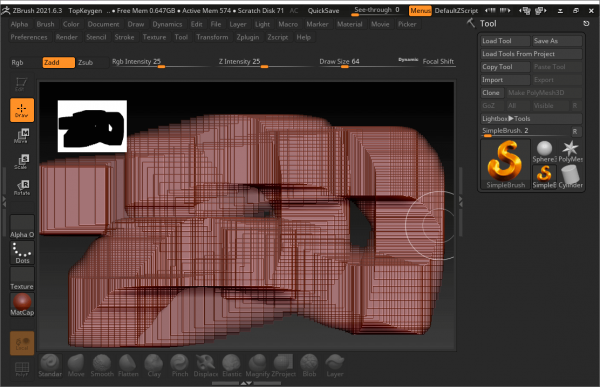Pick the ZProject brush
This screenshot has width=600, height=387.
pos(284,366)
